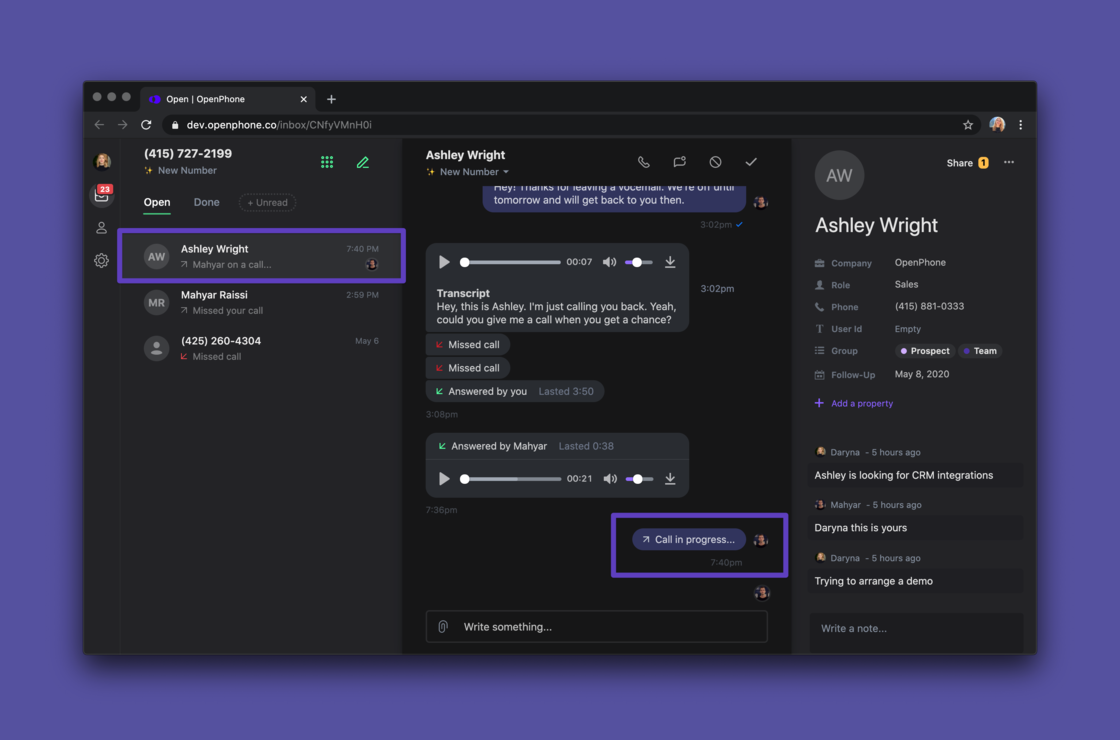The image size is (1120, 740).
Task: Click the User Id value Empty
Action: (x=907, y=329)
